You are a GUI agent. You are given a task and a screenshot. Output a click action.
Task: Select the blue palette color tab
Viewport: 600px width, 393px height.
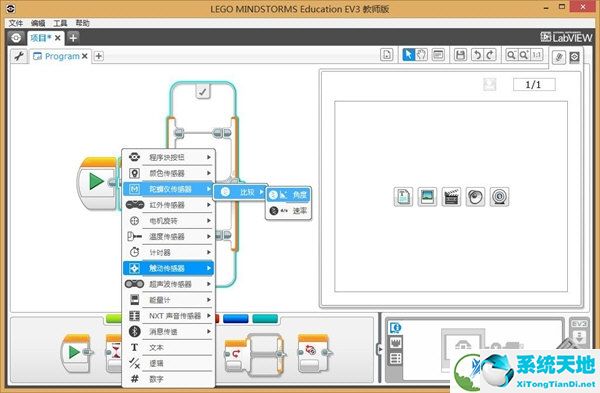(x=236, y=318)
